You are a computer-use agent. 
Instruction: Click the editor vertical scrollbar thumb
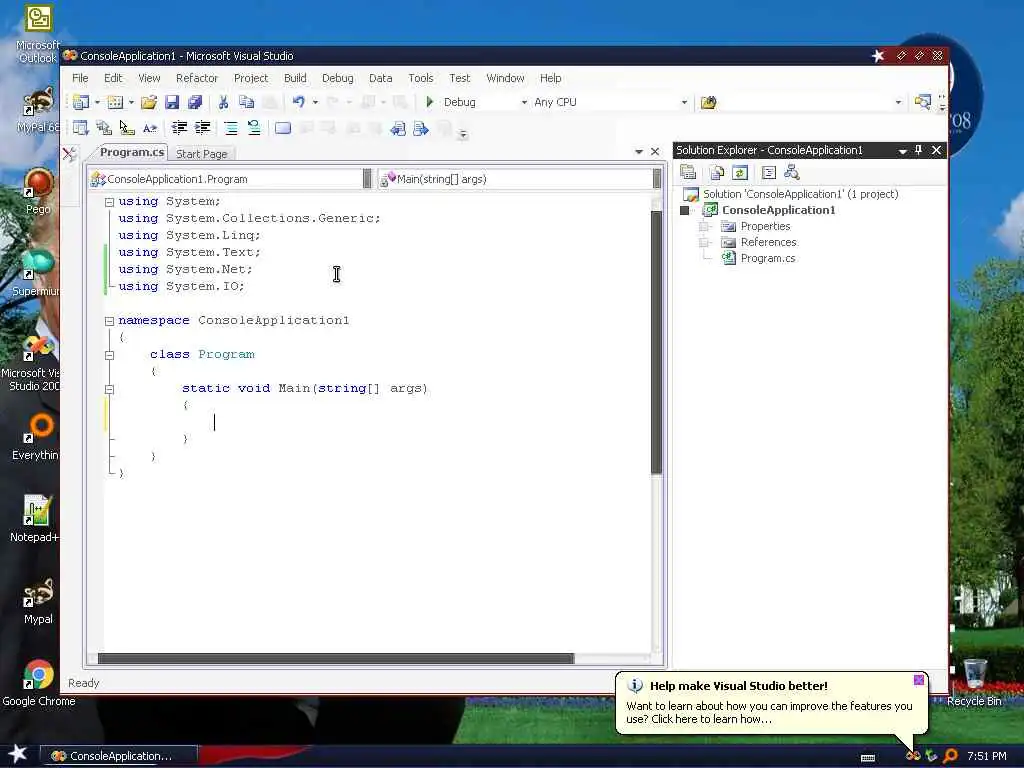656,342
